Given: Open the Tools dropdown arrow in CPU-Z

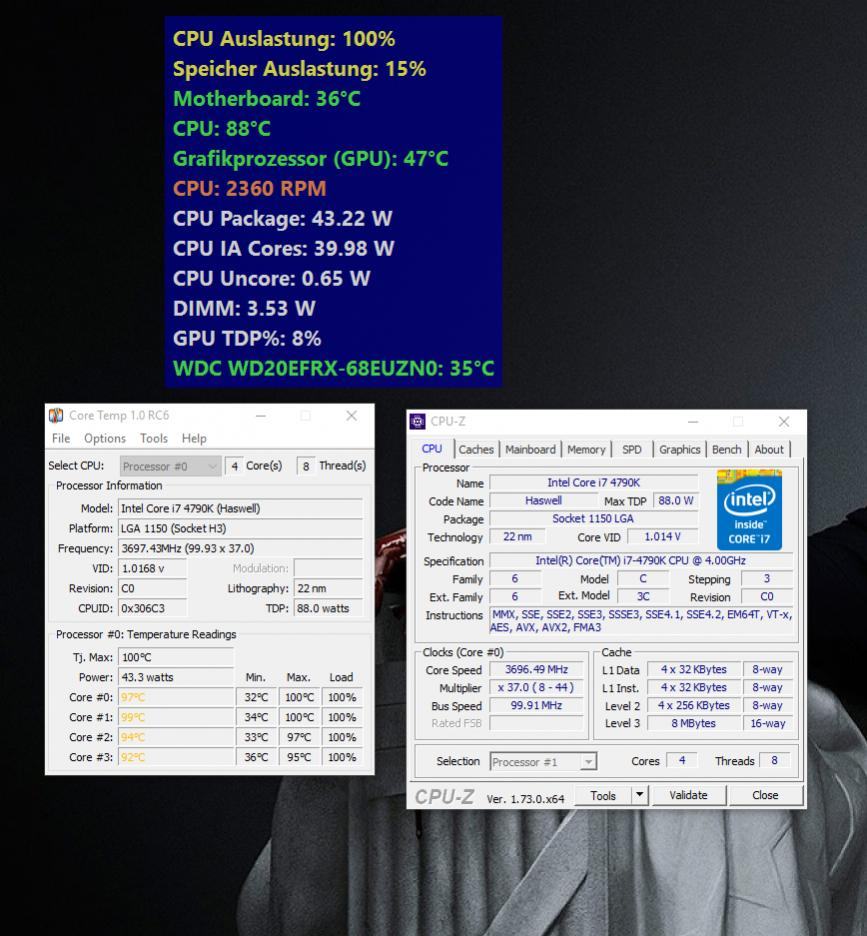Looking at the screenshot, I should pyautogui.click(x=640, y=796).
